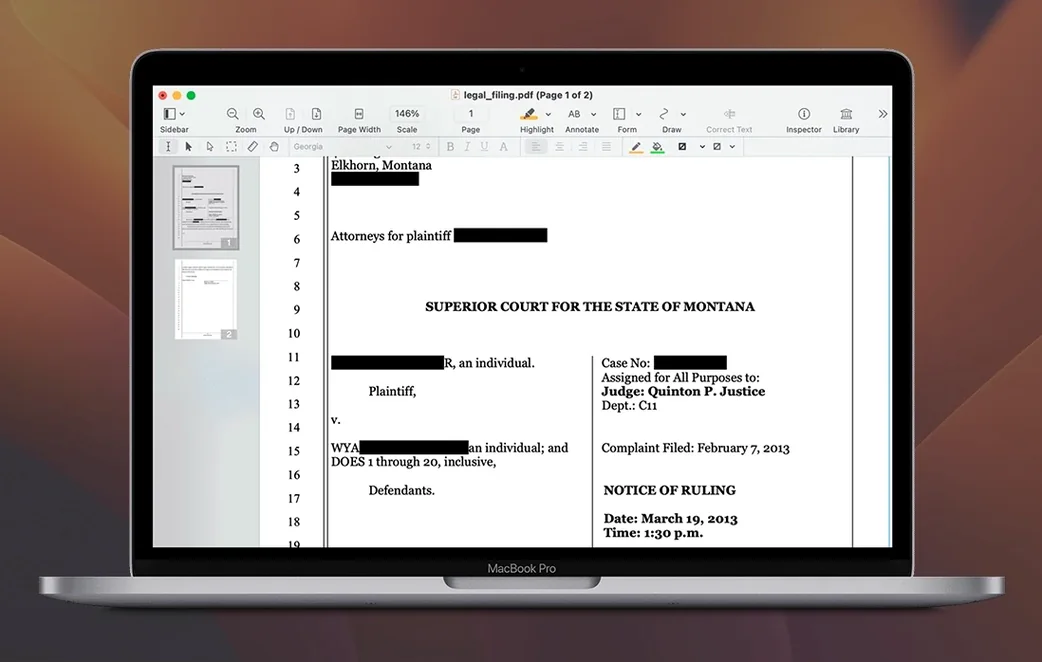The height and width of the screenshot is (662, 1042).
Task: Click the 'Elkhorn, Montana' text
Action: coord(381,165)
